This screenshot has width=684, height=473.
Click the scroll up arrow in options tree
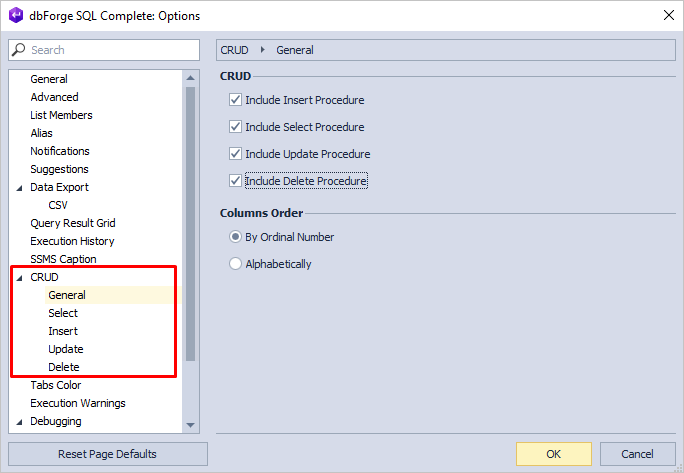pyautogui.click(x=191, y=78)
